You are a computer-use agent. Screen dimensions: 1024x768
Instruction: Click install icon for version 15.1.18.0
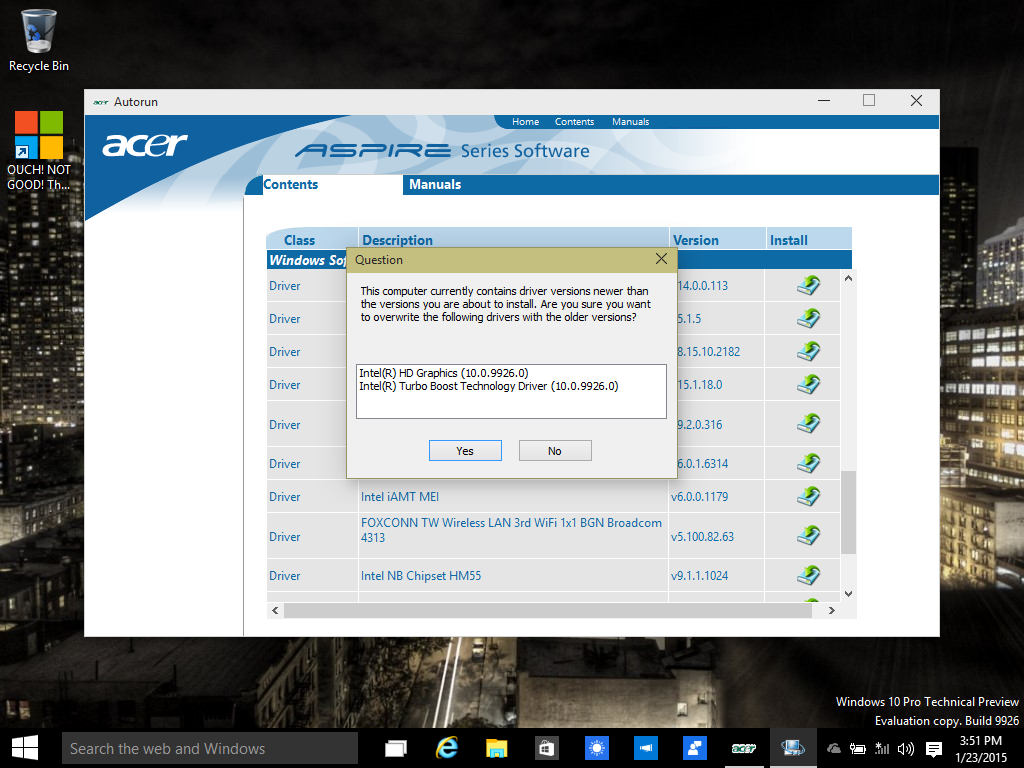tap(808, 385)
